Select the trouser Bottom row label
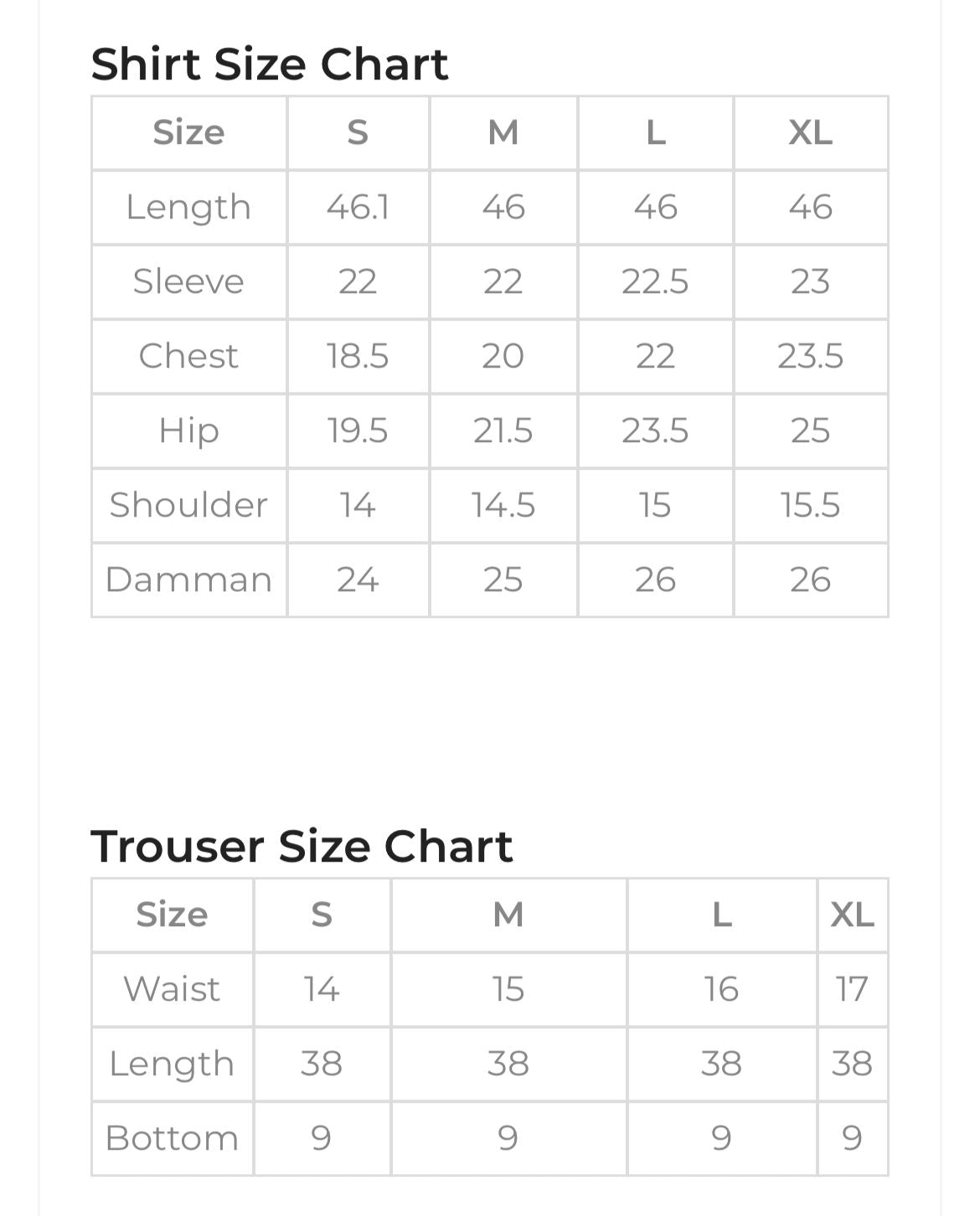This screenshot has height=1216, width=980. (172, 1138)
